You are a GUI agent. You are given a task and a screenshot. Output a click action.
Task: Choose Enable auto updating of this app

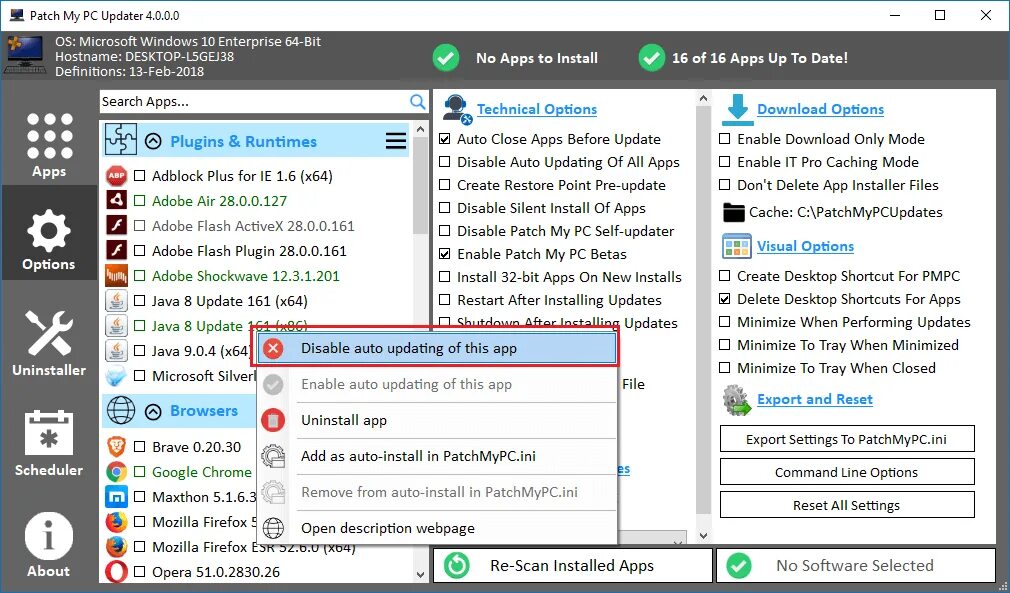pyautogui.click(x=437, y=384)
